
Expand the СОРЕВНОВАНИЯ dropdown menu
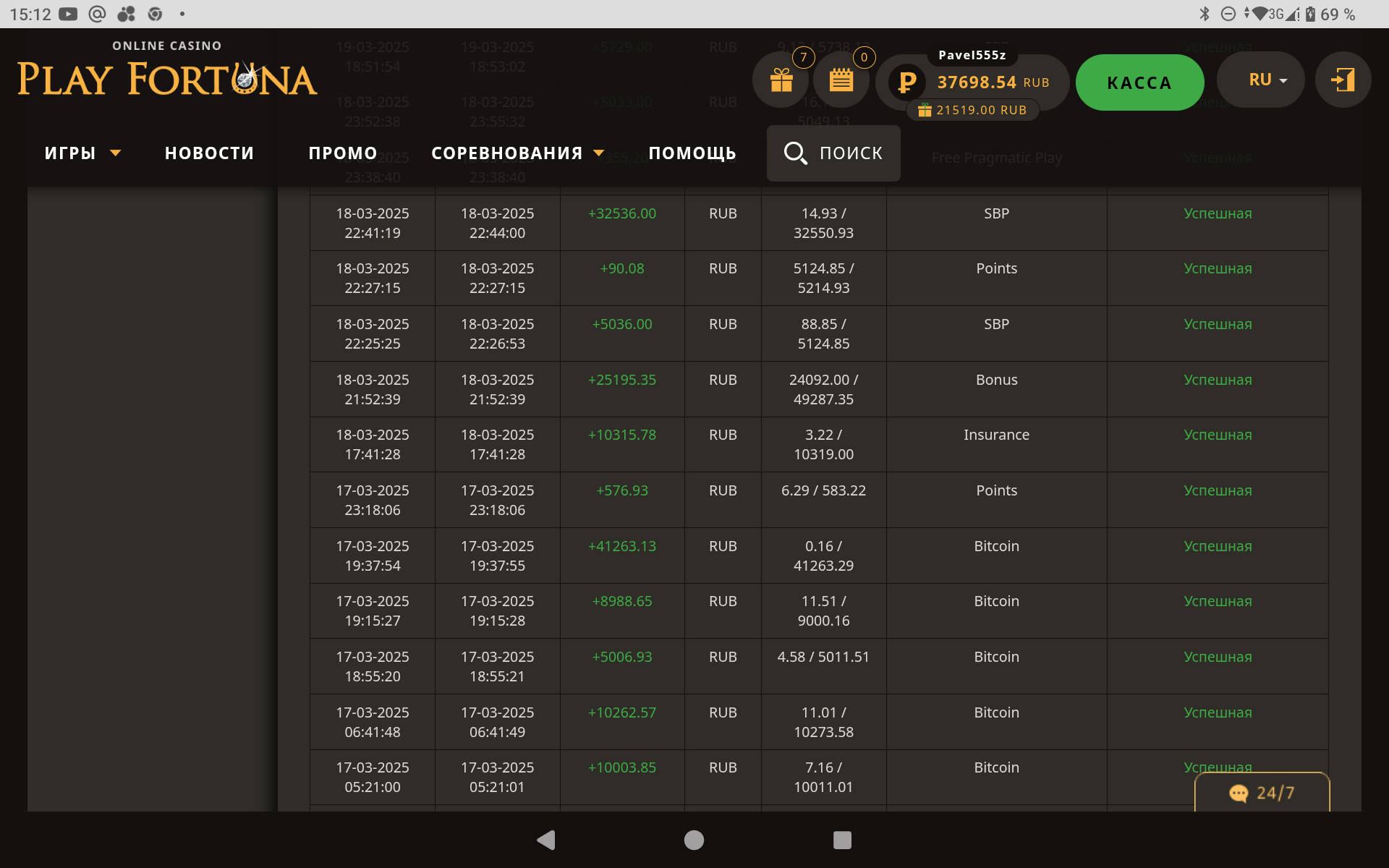pyautogui.click(x=517, y=153)
